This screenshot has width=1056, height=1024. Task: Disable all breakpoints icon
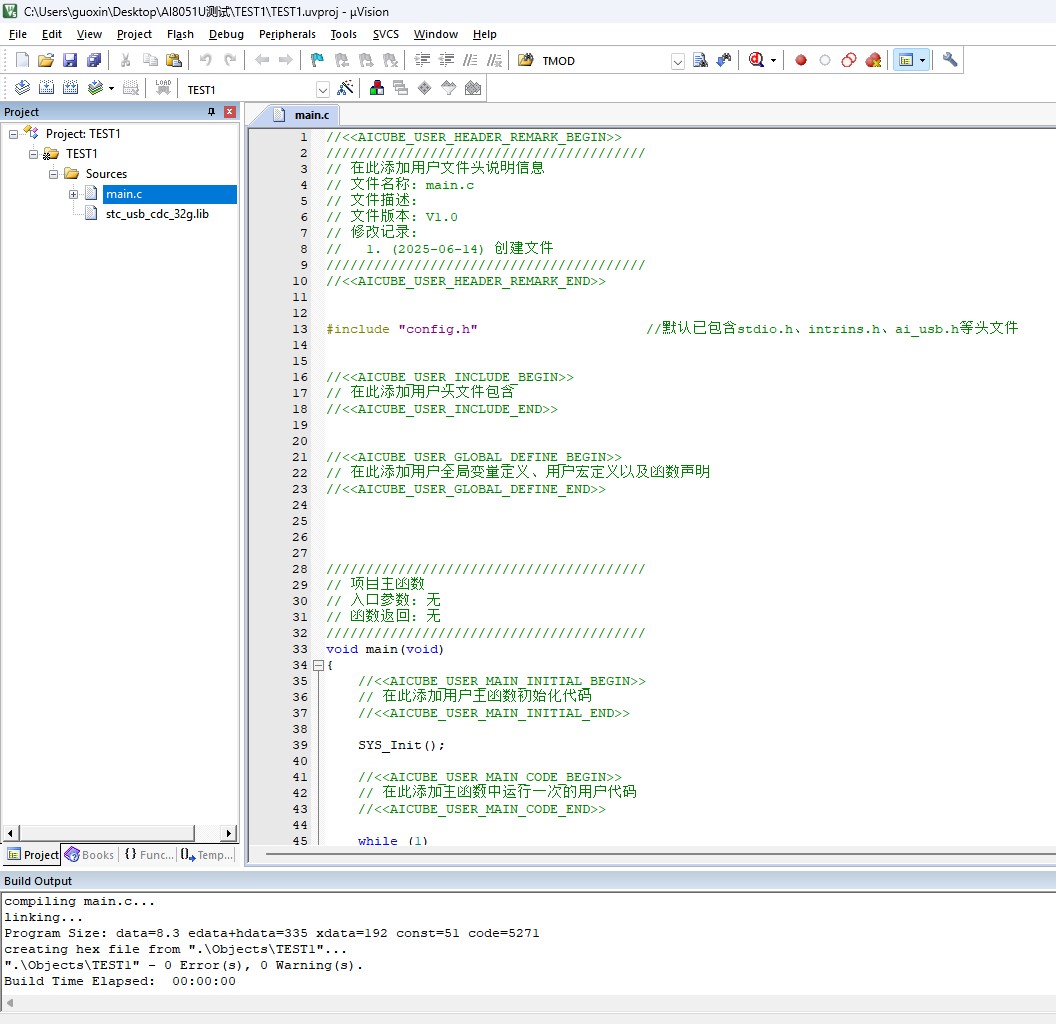[849, 61]
